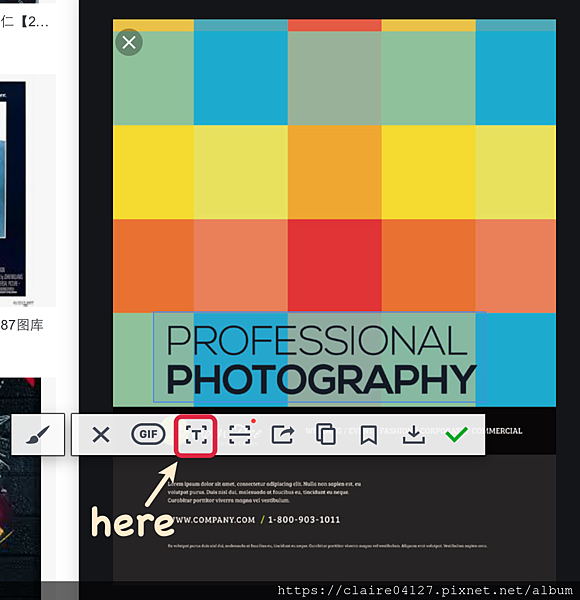Click the WWW.COMPANY.COM text in the flyer
The image size is (580, 600).
click(214, 520)
